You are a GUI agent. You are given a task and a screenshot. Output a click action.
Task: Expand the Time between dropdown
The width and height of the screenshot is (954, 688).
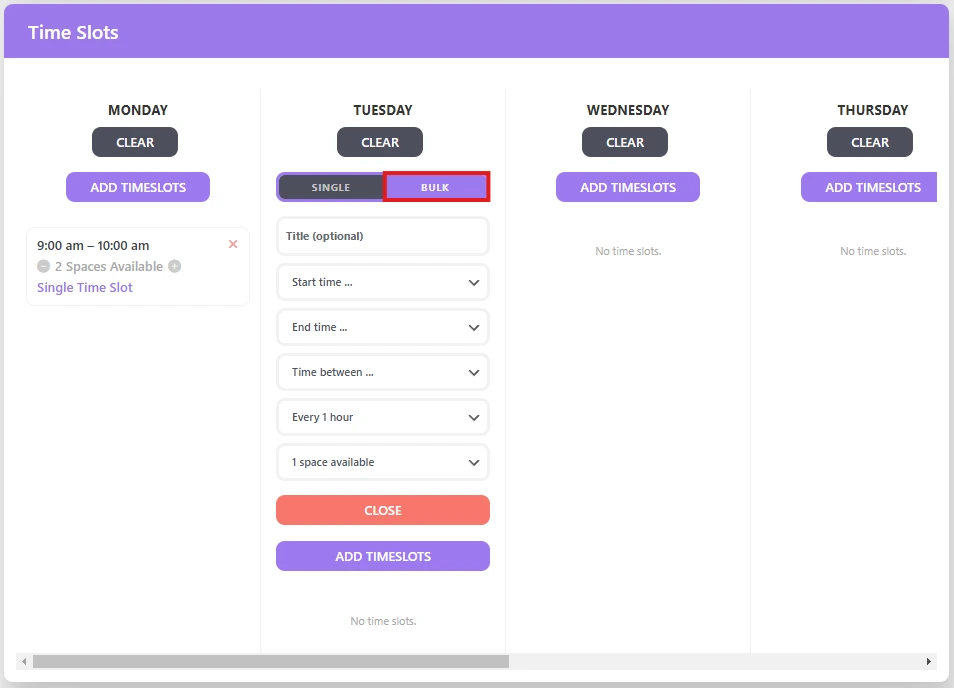pos(383,372)
